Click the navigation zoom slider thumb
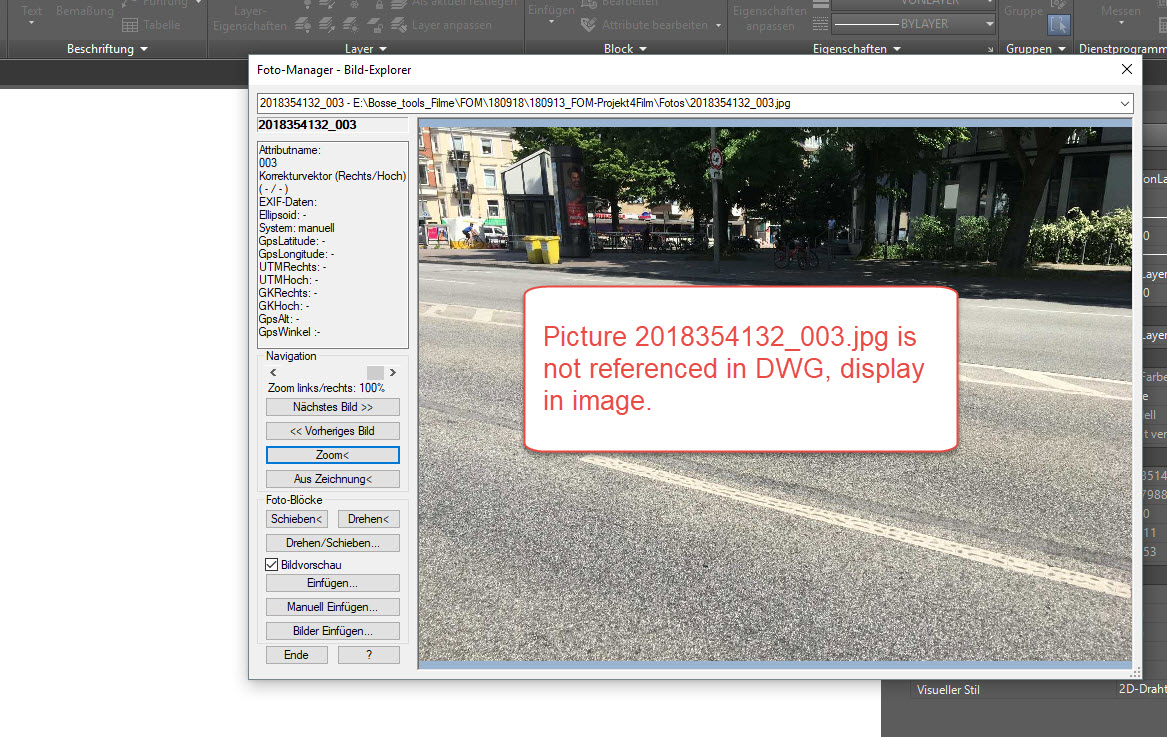This screenshot has width=1167, height=737. (x=375, y=372)
